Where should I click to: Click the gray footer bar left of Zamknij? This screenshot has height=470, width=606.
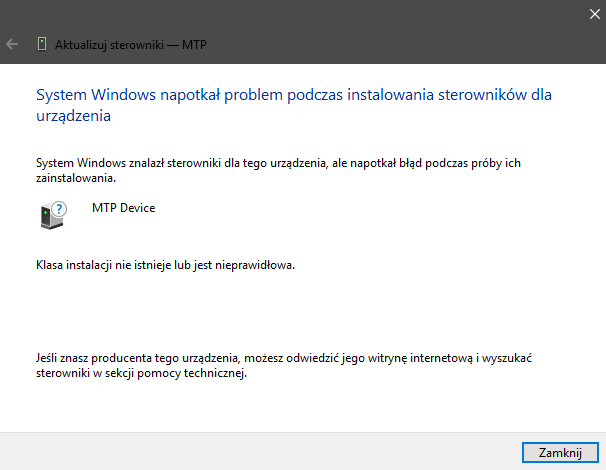click(250, 452)
